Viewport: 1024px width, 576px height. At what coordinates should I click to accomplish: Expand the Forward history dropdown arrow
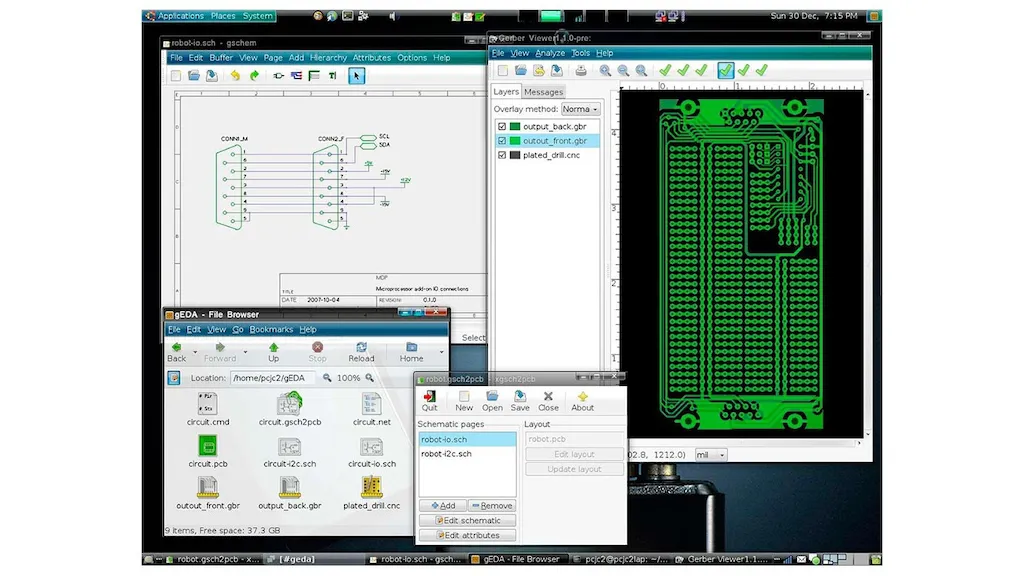pos(246,352)
